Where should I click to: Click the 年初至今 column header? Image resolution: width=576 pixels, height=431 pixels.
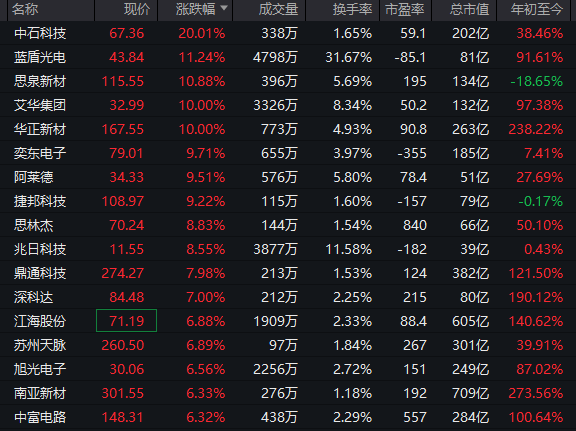point(537,9)
